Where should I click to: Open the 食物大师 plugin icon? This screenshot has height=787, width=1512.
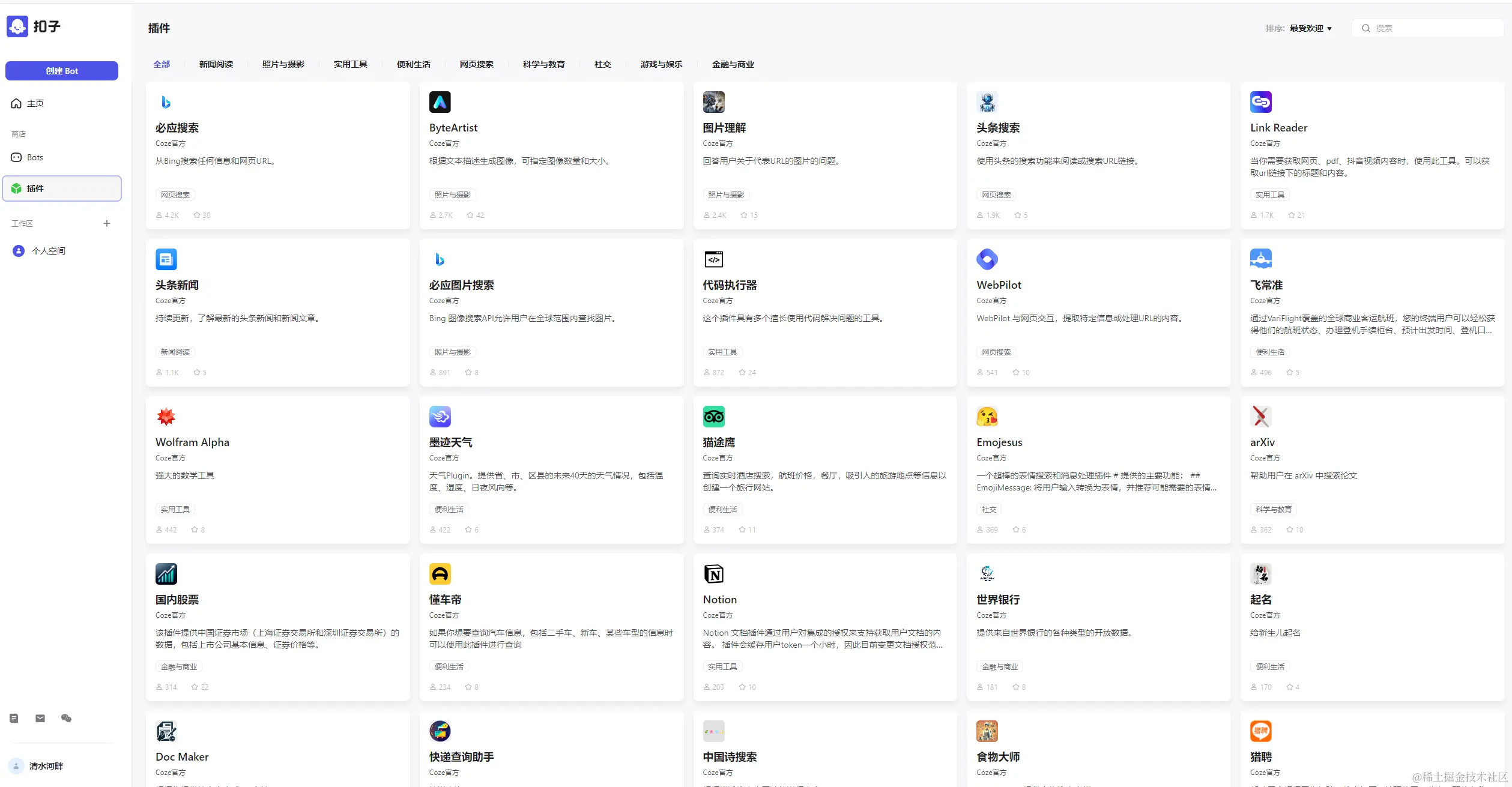pyautogui.click(x=987, y=731)
